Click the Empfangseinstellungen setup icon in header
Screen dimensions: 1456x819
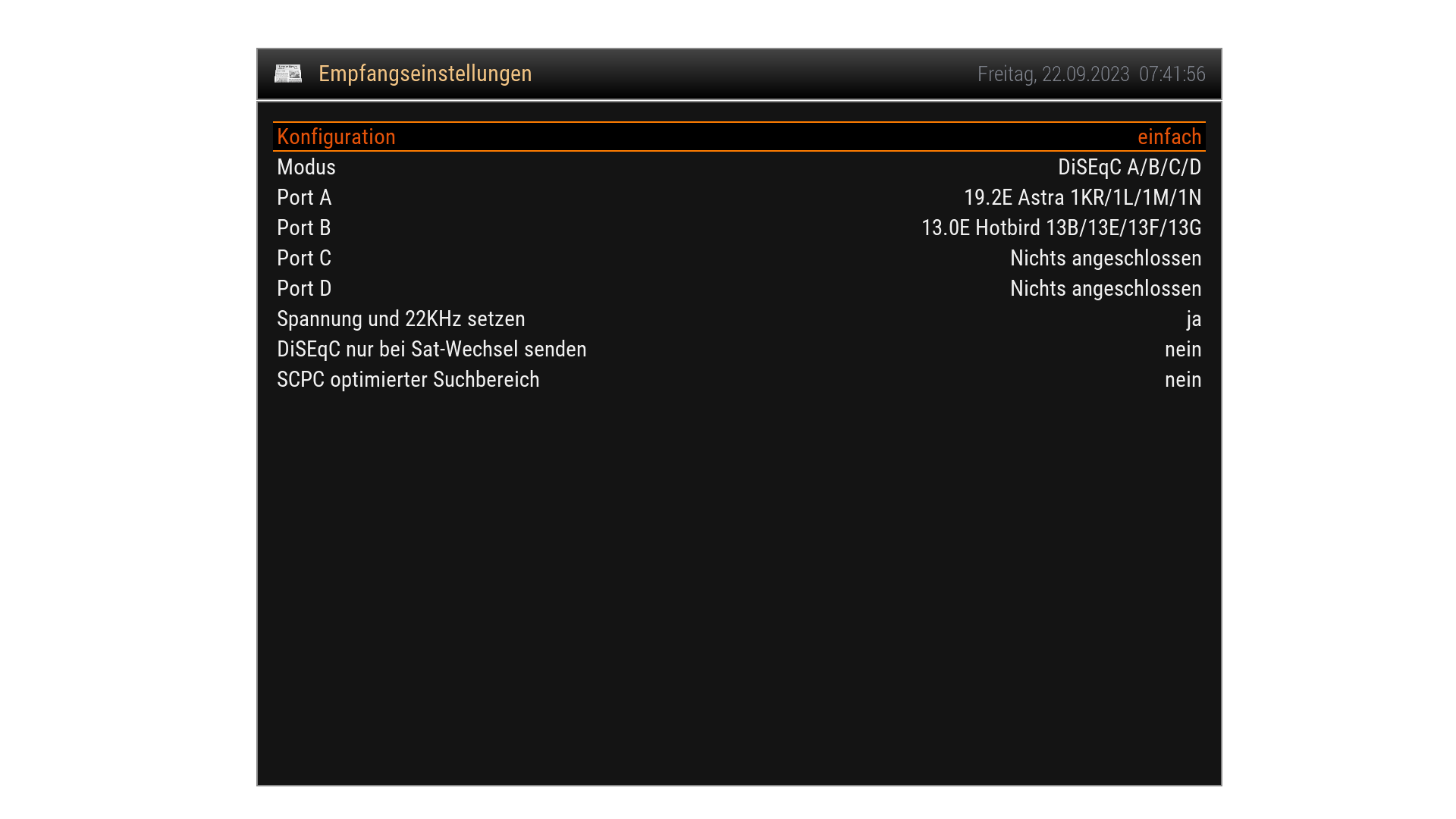(x=288, y=74)
